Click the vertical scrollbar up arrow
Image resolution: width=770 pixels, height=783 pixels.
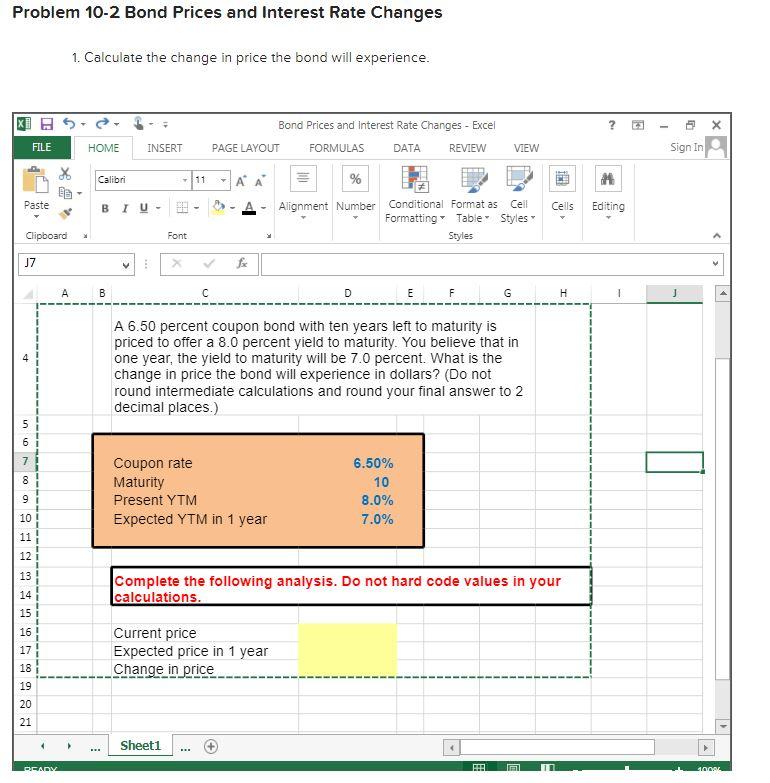point(723,293)
